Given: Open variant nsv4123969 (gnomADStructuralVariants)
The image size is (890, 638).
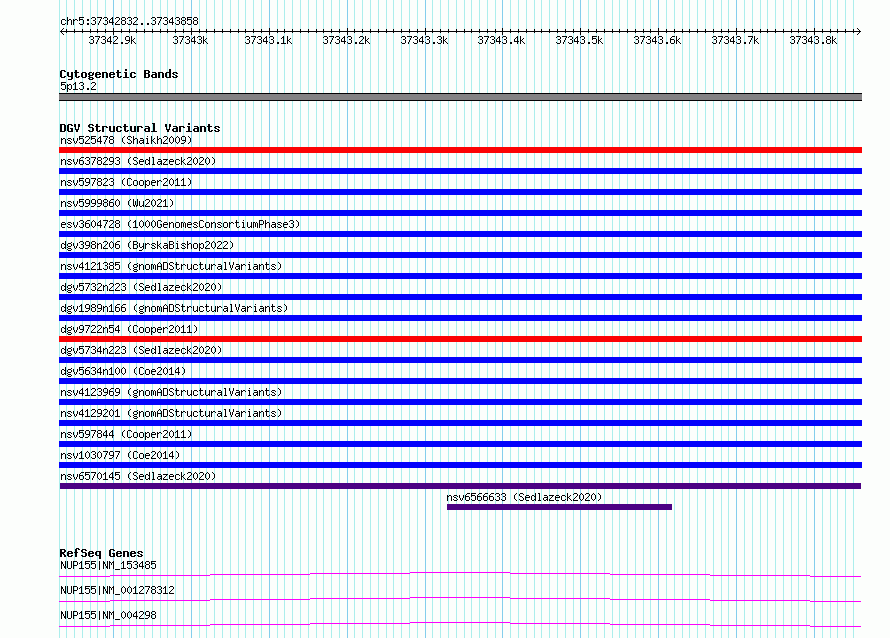Looking at the screenshot, I should point(171,392).
